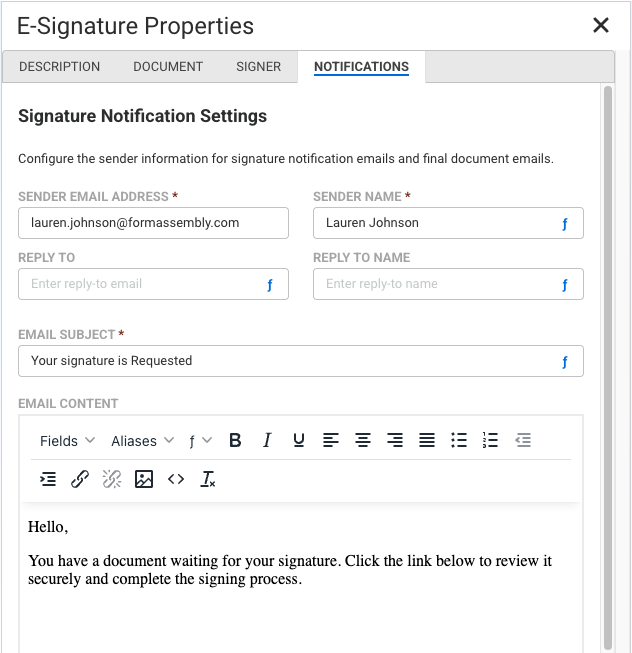The image size is (632, 653).
Task: Switch to the Document tab
Action: tap(168, 67)
